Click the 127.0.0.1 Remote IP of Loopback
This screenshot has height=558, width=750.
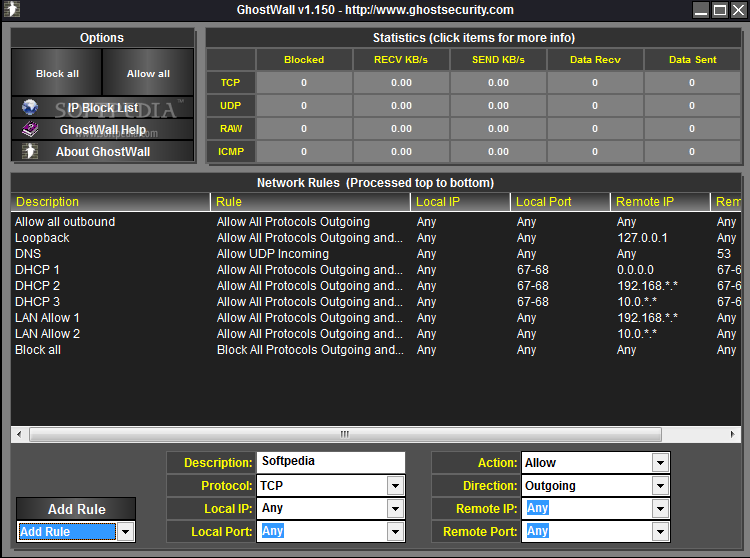pyautogui.click(x=642, y=238)
